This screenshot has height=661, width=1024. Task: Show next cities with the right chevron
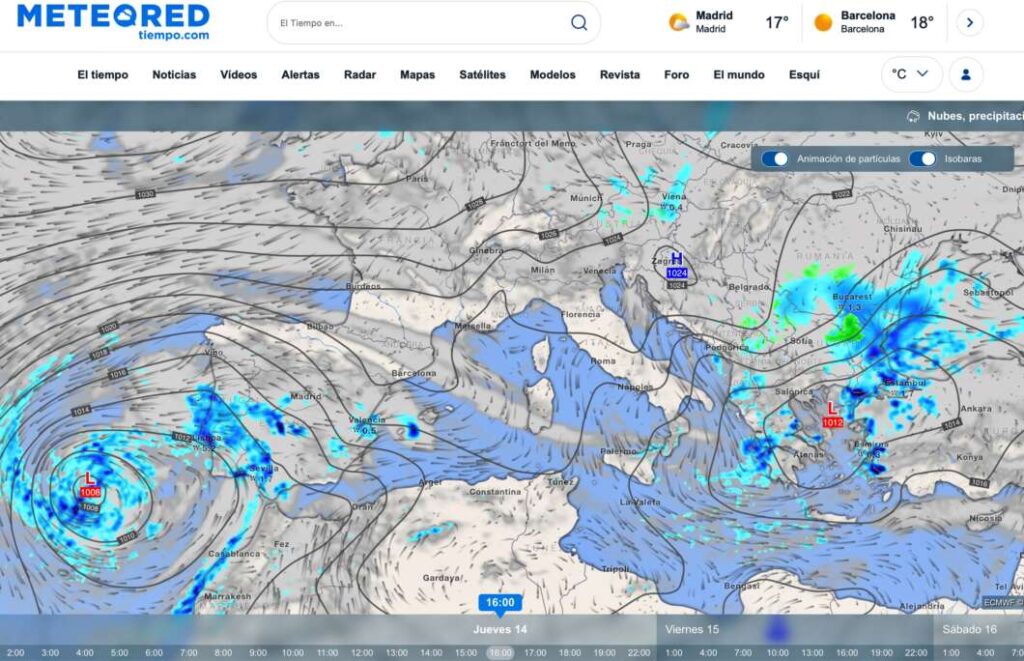[969, 23]
